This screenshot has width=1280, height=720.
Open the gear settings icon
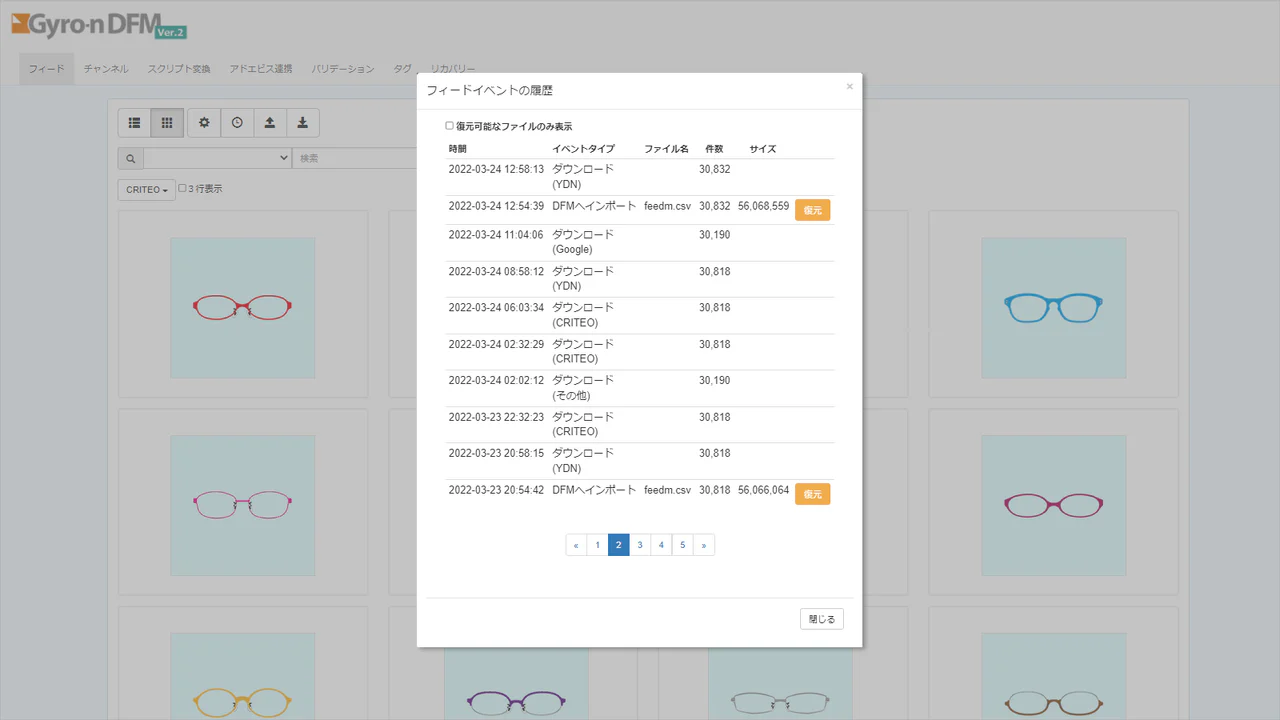pyautogui.click(x=204, y=123)
